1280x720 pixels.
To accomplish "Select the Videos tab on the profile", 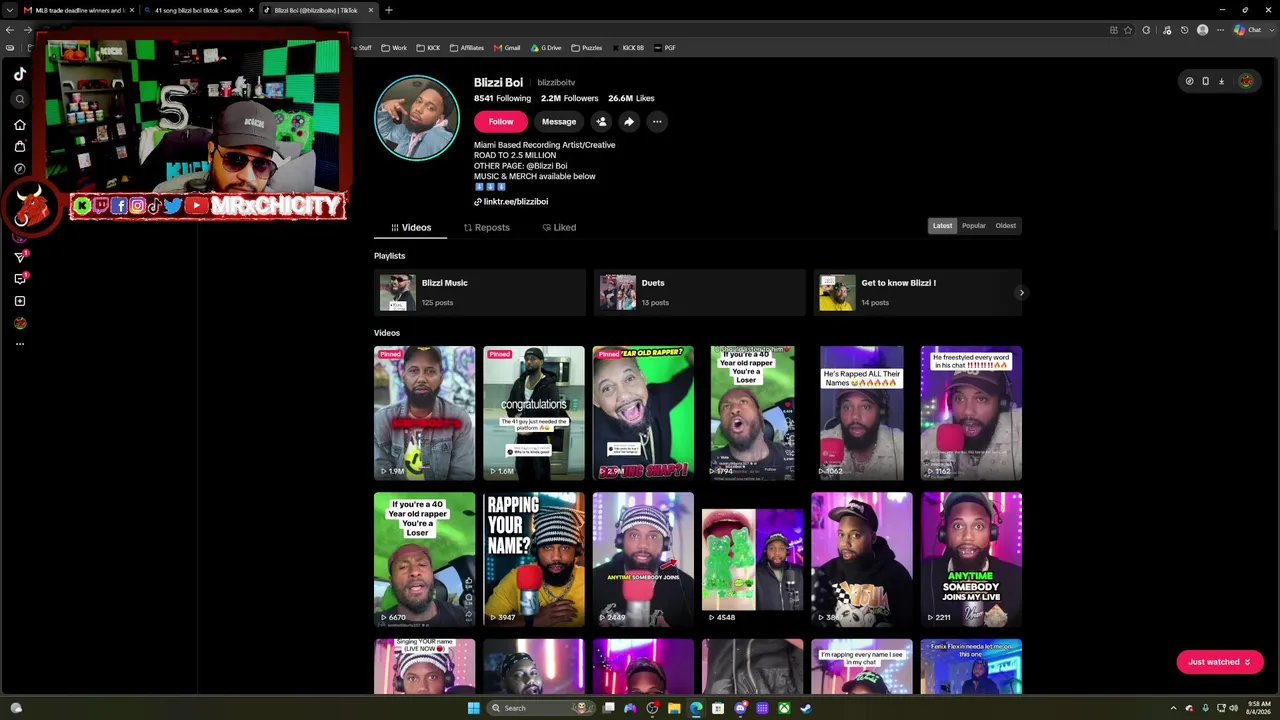I will coord(411,227).
